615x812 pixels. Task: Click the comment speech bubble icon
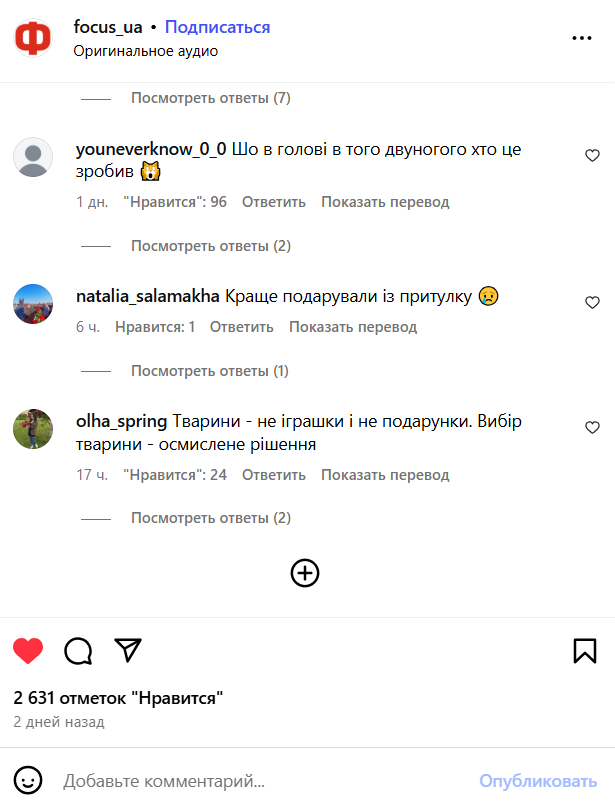point(78,651)
